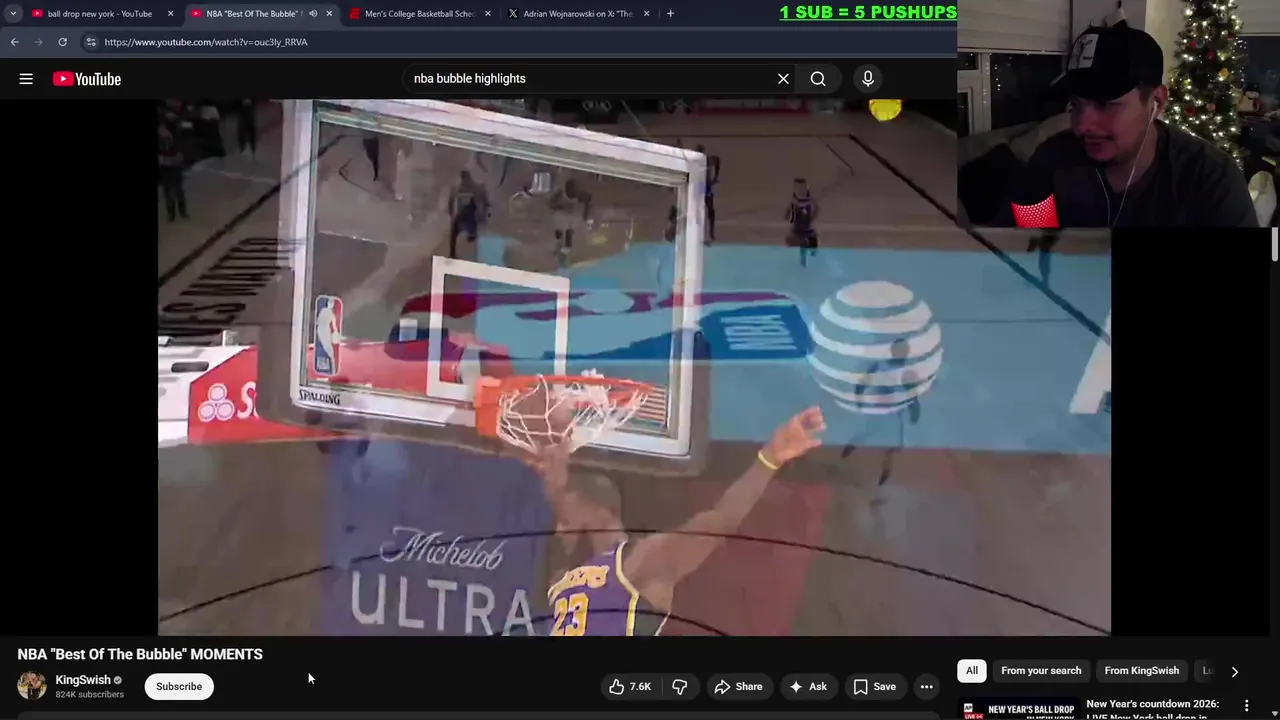
Task: Open the Ask AI button
Action: [808, 687]
